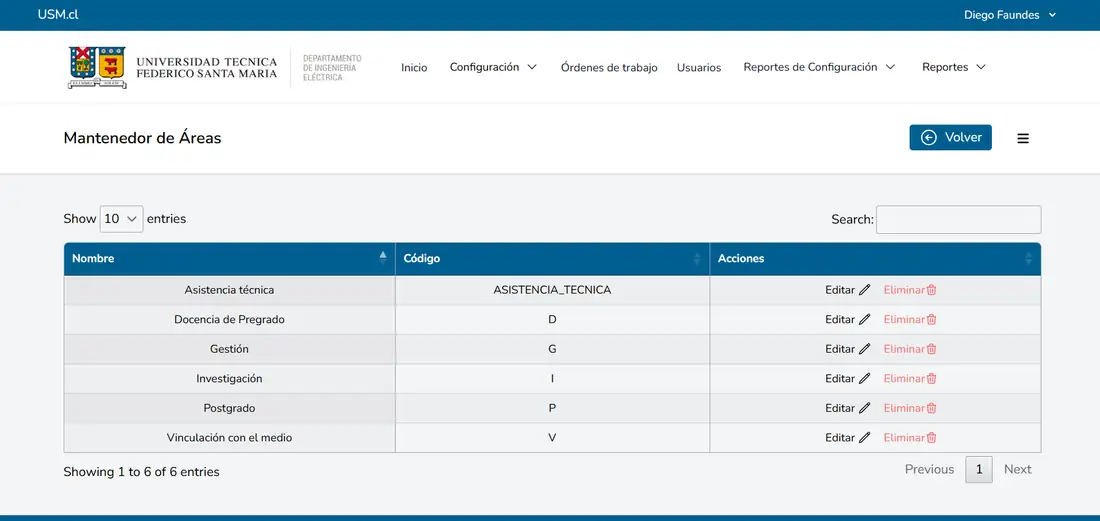
Task: Open Usuarios section
Action: 699,67
